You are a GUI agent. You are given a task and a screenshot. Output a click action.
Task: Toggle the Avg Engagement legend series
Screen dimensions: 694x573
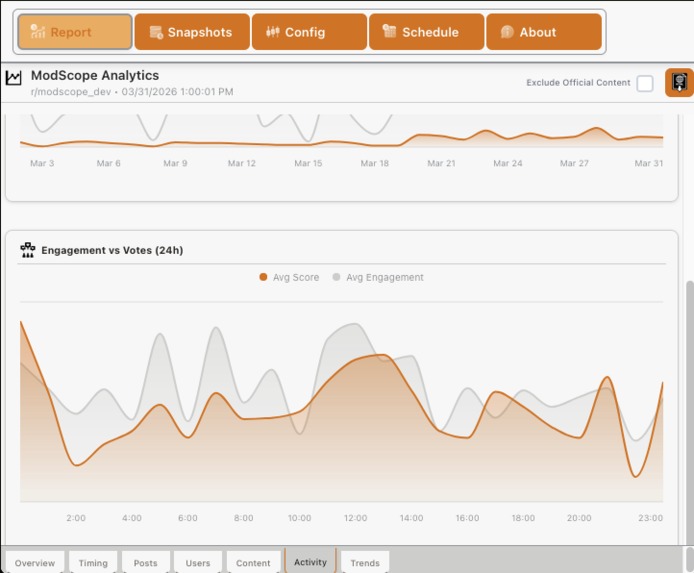[378, 277]
